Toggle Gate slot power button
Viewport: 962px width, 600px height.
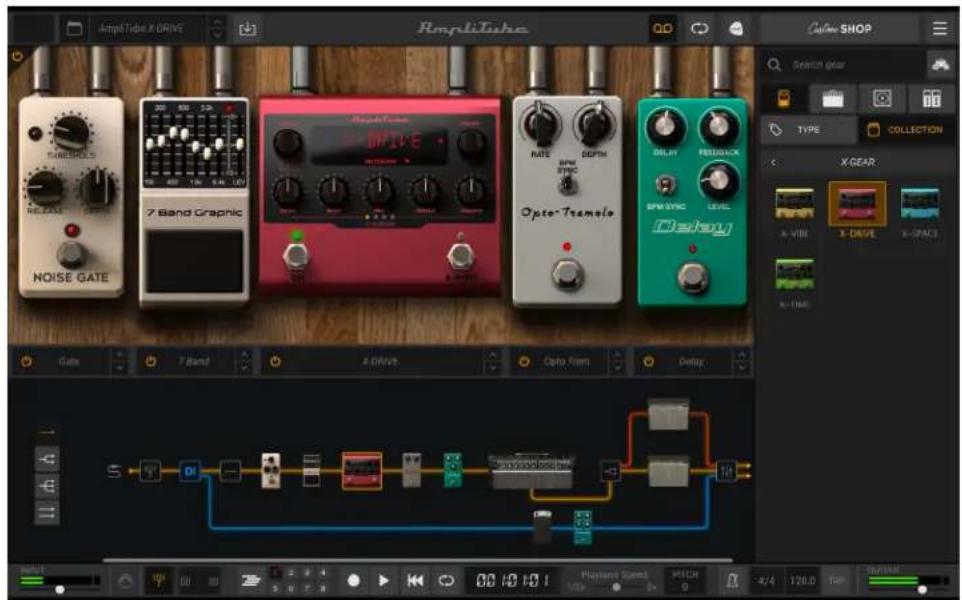coord(26,361)
